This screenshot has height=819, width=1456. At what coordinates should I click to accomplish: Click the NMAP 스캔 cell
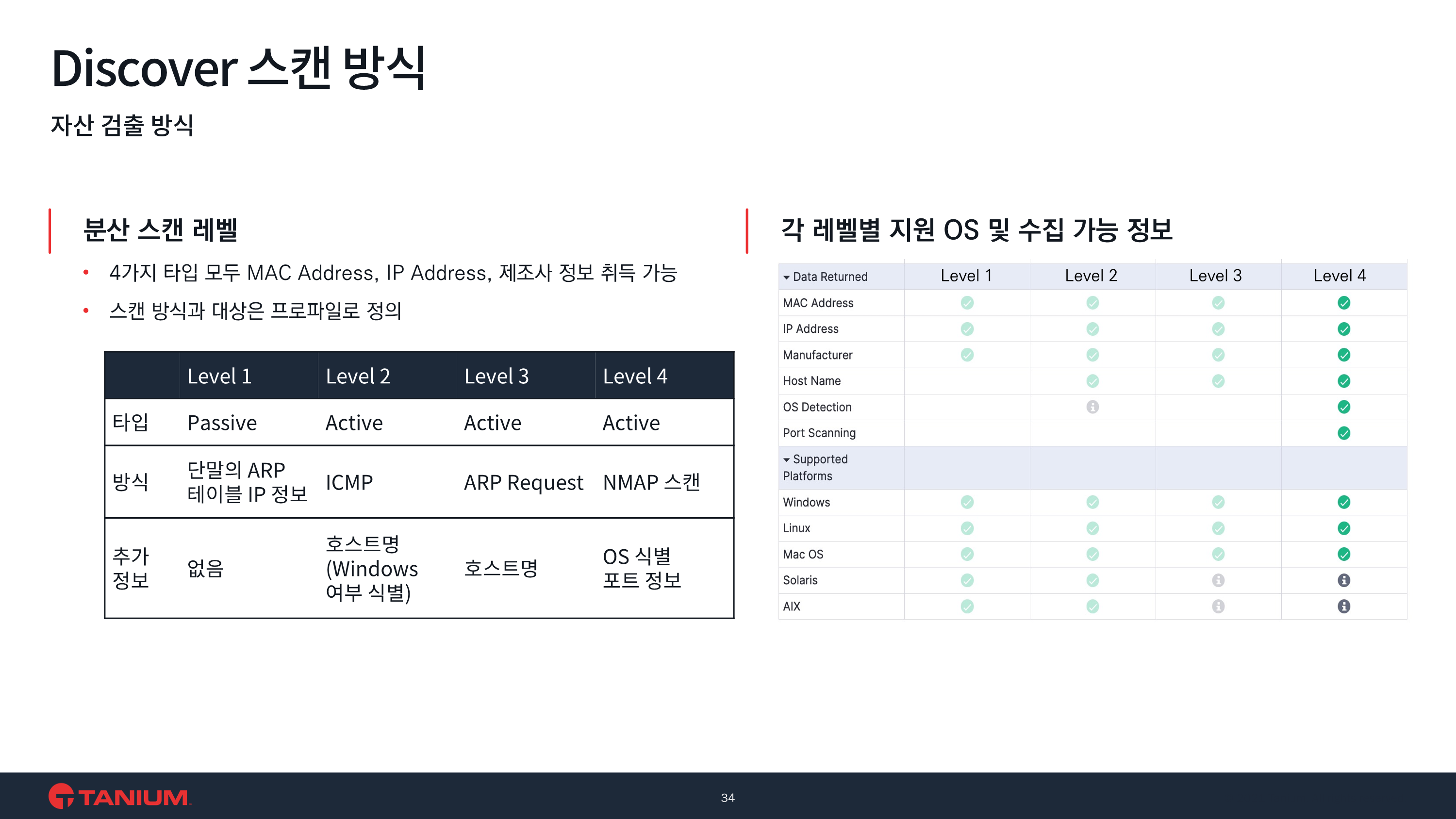point(651,482)
